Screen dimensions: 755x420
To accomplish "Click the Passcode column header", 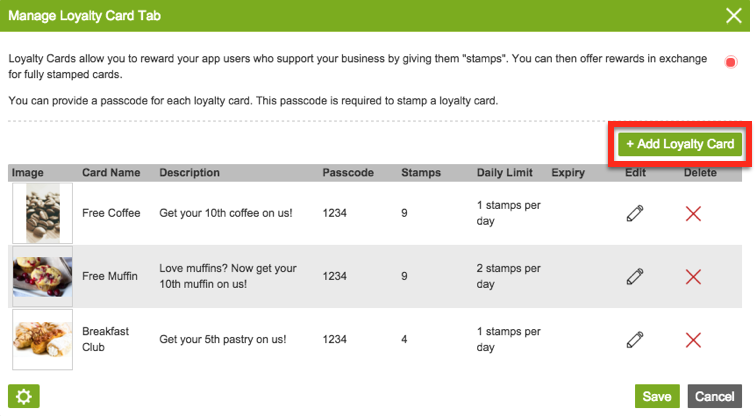I will click(x=348, y=173).
